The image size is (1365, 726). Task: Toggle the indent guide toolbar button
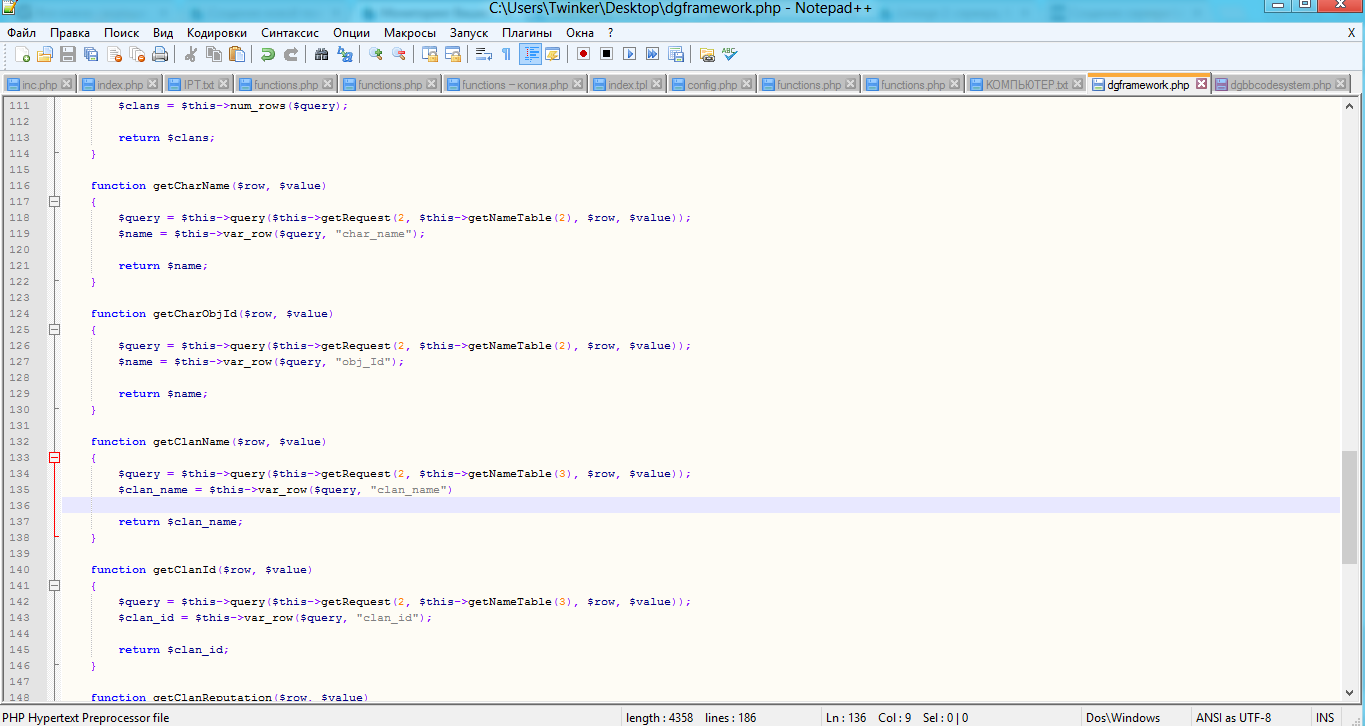pos(530,54)
